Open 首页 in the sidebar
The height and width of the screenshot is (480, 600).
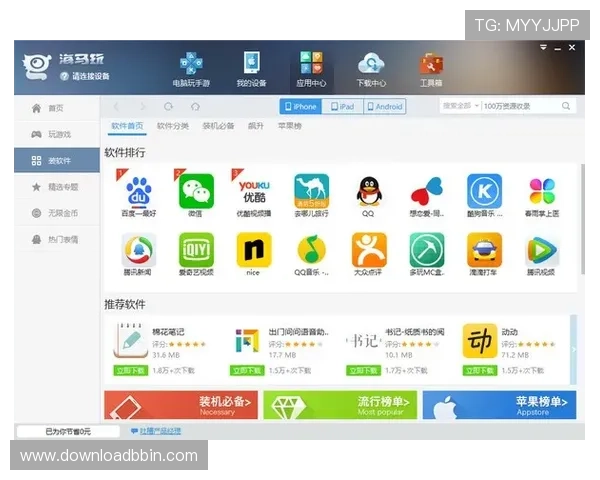[57, 108]
